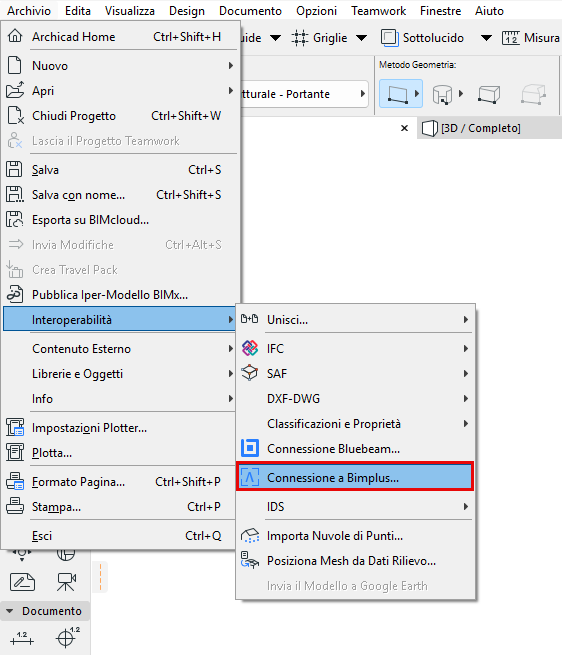The image size is (562, 655).
Task: Click the Posiziona Mesh survey icon
Action: click(250, 560)
